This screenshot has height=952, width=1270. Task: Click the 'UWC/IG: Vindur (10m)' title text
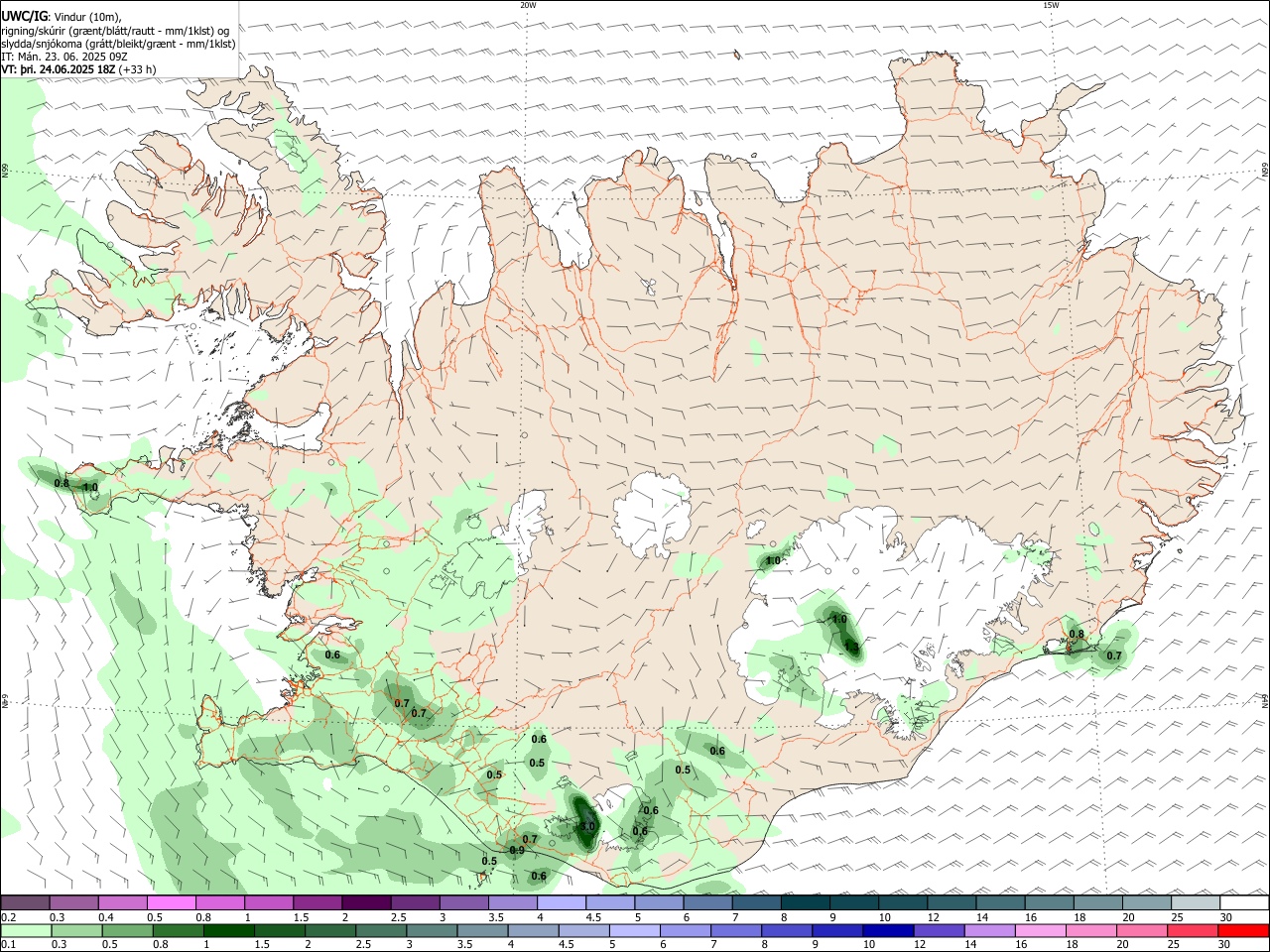pyautogui.click(x=62, y=17)
